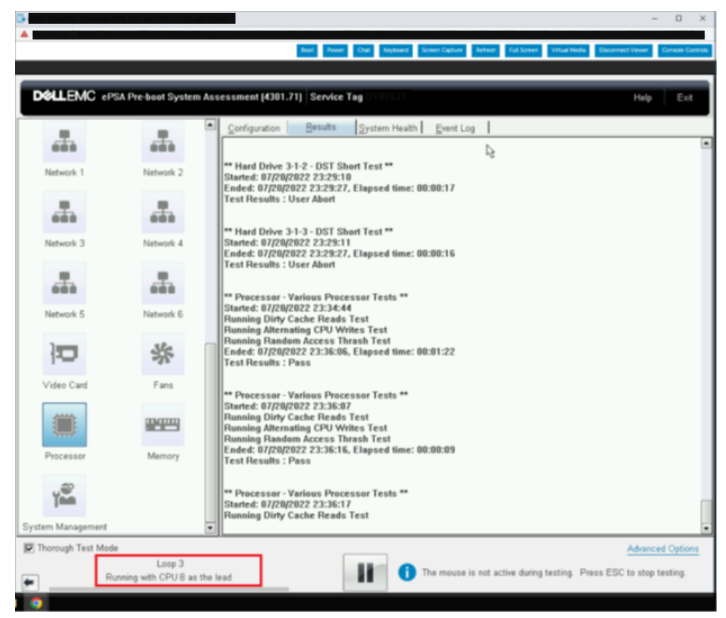
Task: Click 'Hard Drive 3-1-3 - DST Short Test' heading
Action: point(308,232)
